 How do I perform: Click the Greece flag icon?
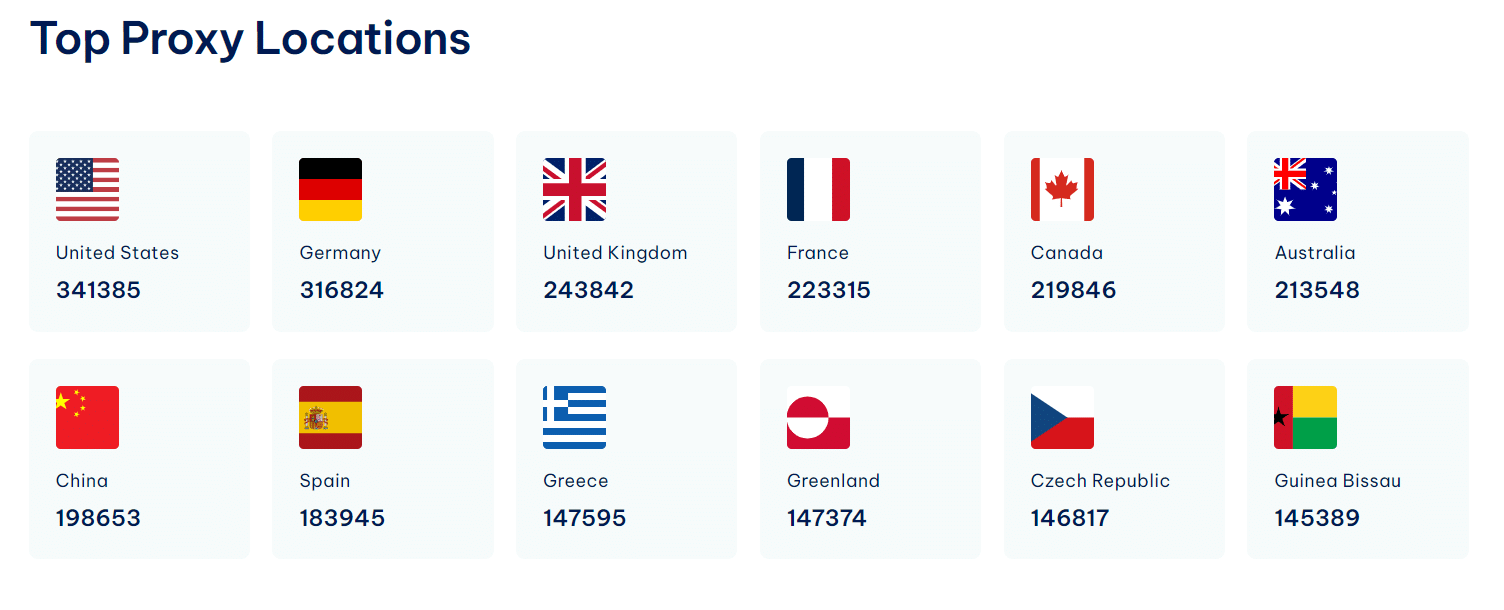574,417
